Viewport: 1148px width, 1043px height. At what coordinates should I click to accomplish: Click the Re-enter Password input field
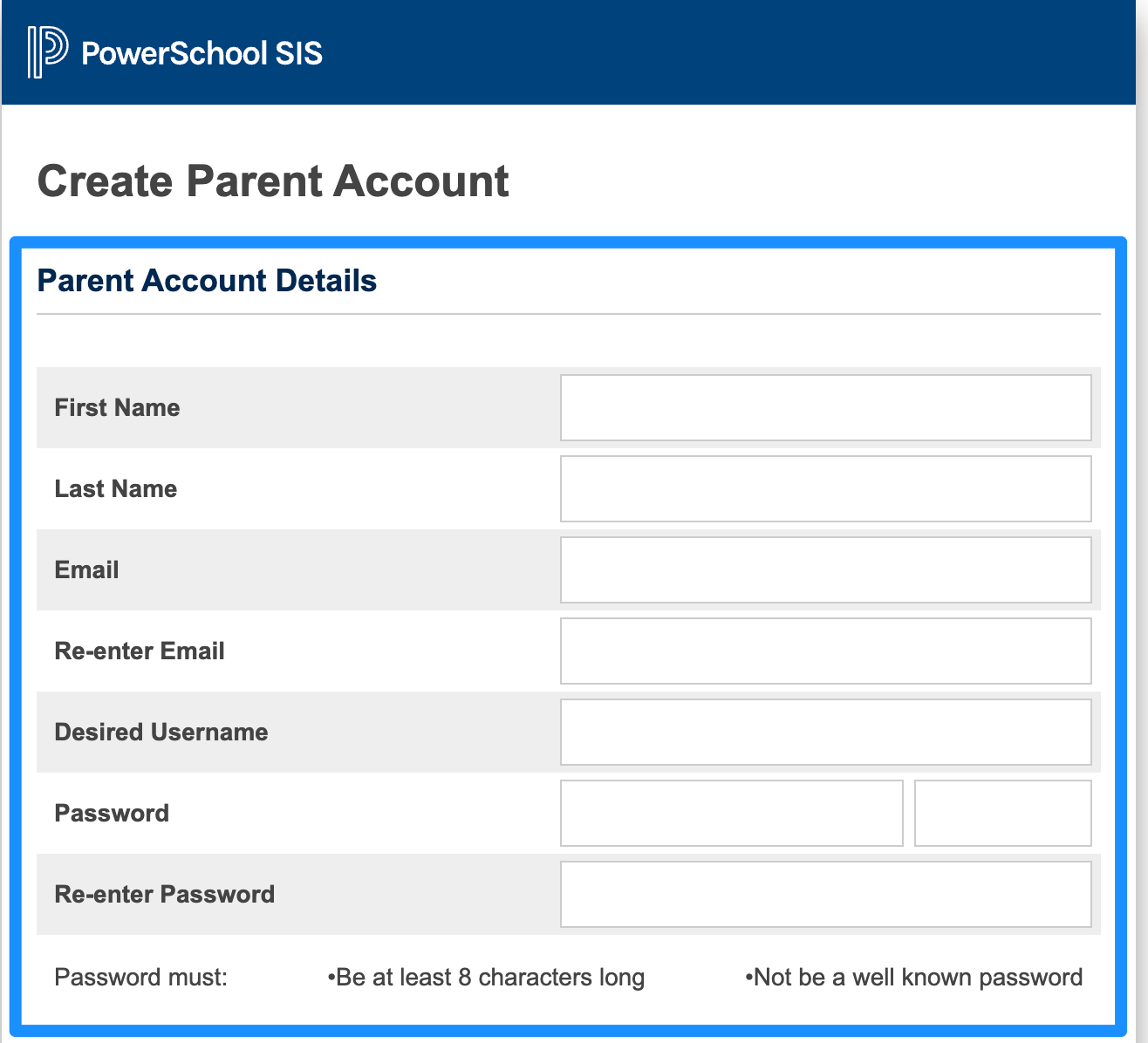tap(825, 894)
